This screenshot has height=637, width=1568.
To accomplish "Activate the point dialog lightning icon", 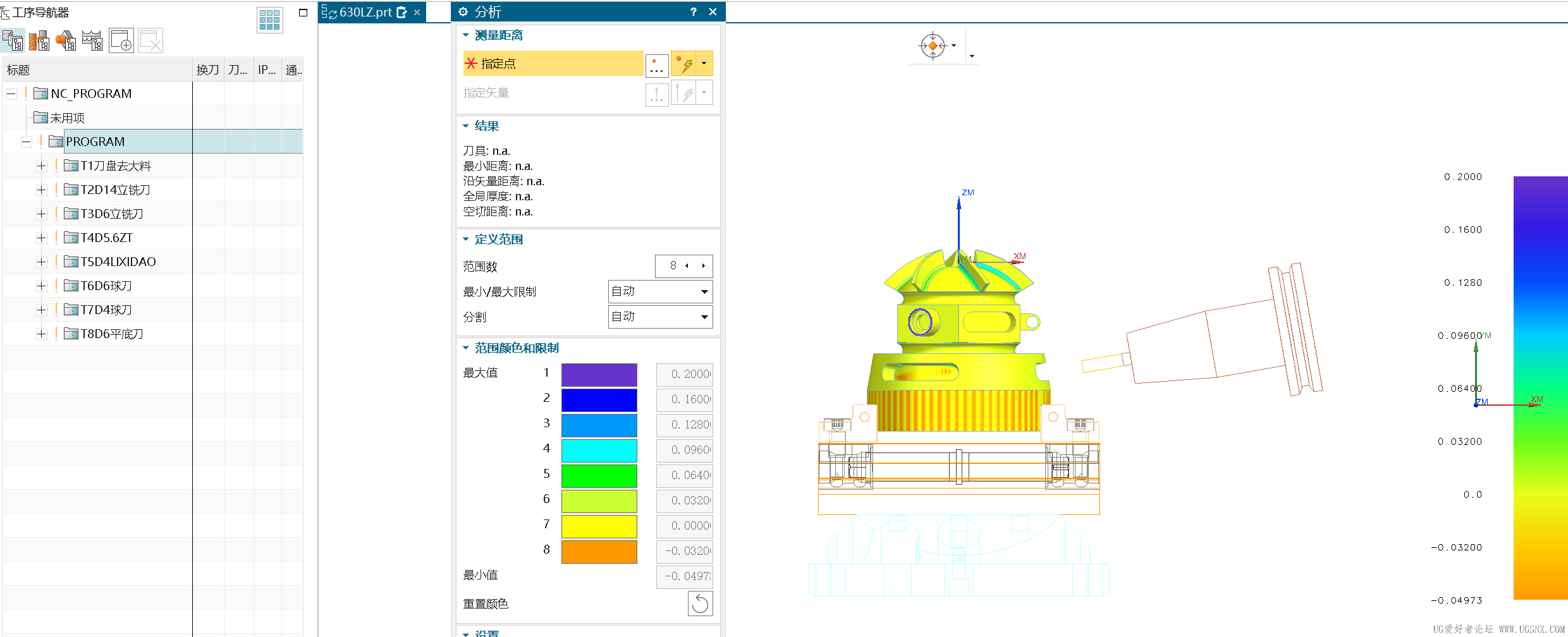I will (x=686, y=64).
